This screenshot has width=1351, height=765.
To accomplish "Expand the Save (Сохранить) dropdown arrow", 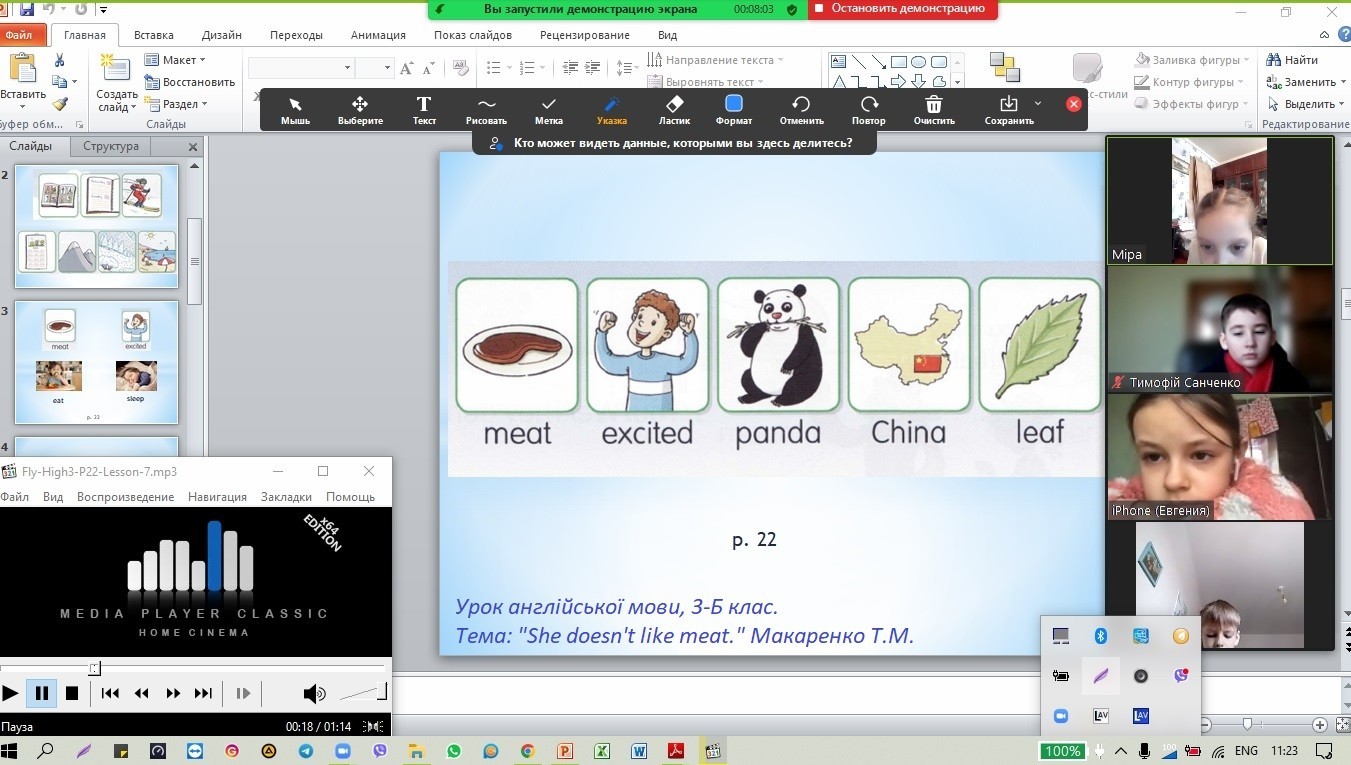I will click(x=1038, y=103).
